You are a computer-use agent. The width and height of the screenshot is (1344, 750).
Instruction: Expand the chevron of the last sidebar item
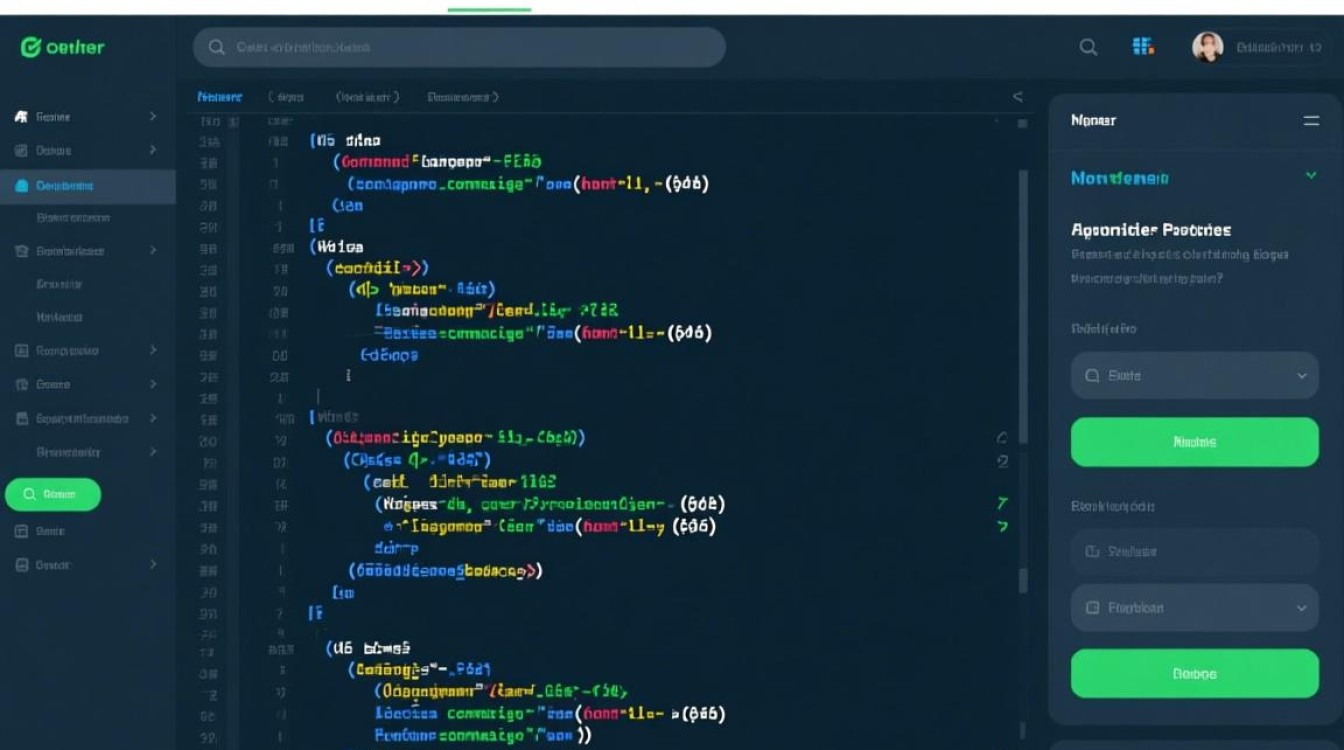tap(153, 565)
